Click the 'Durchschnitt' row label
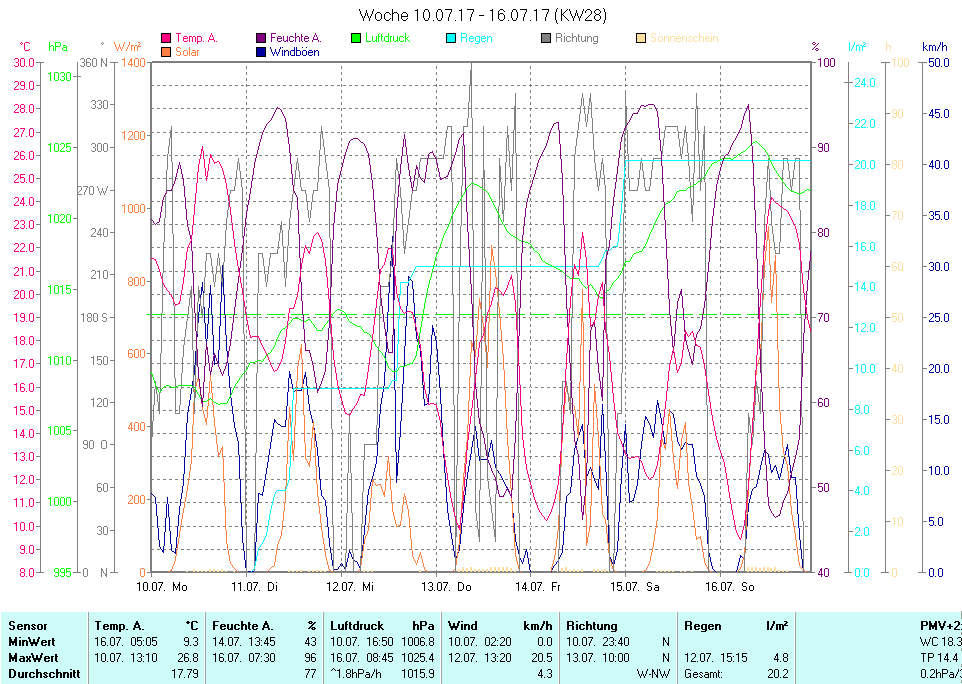The width and height of the screenshot is (962, 684). (x=44, y=674)
